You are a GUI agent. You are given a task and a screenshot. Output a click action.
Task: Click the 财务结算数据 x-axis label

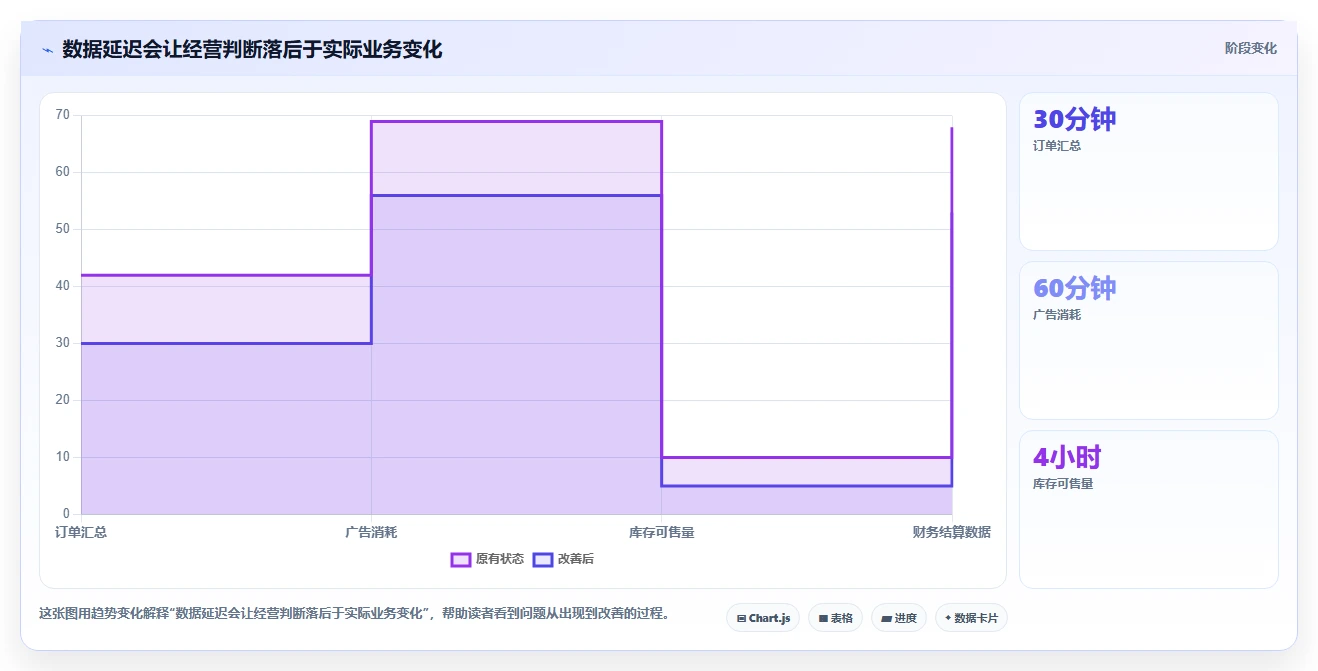951,532
